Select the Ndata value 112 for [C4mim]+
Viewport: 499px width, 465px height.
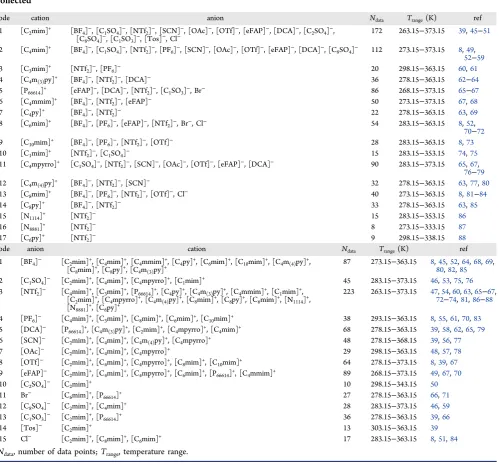pos(376,50)
